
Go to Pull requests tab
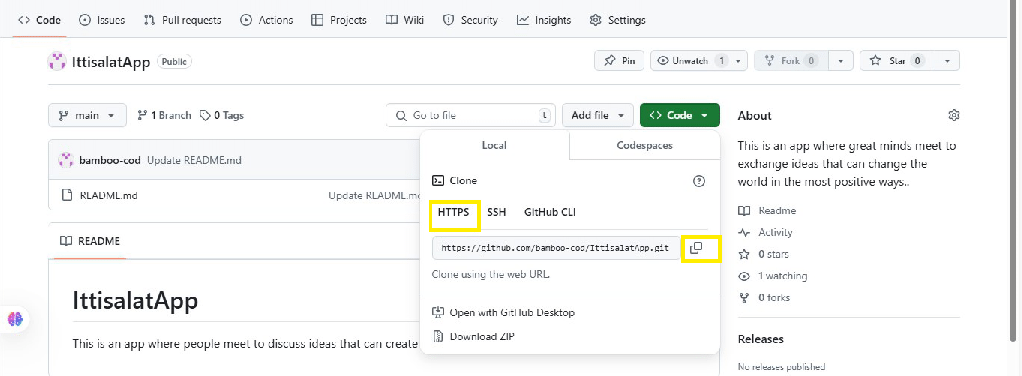point(182,20)
